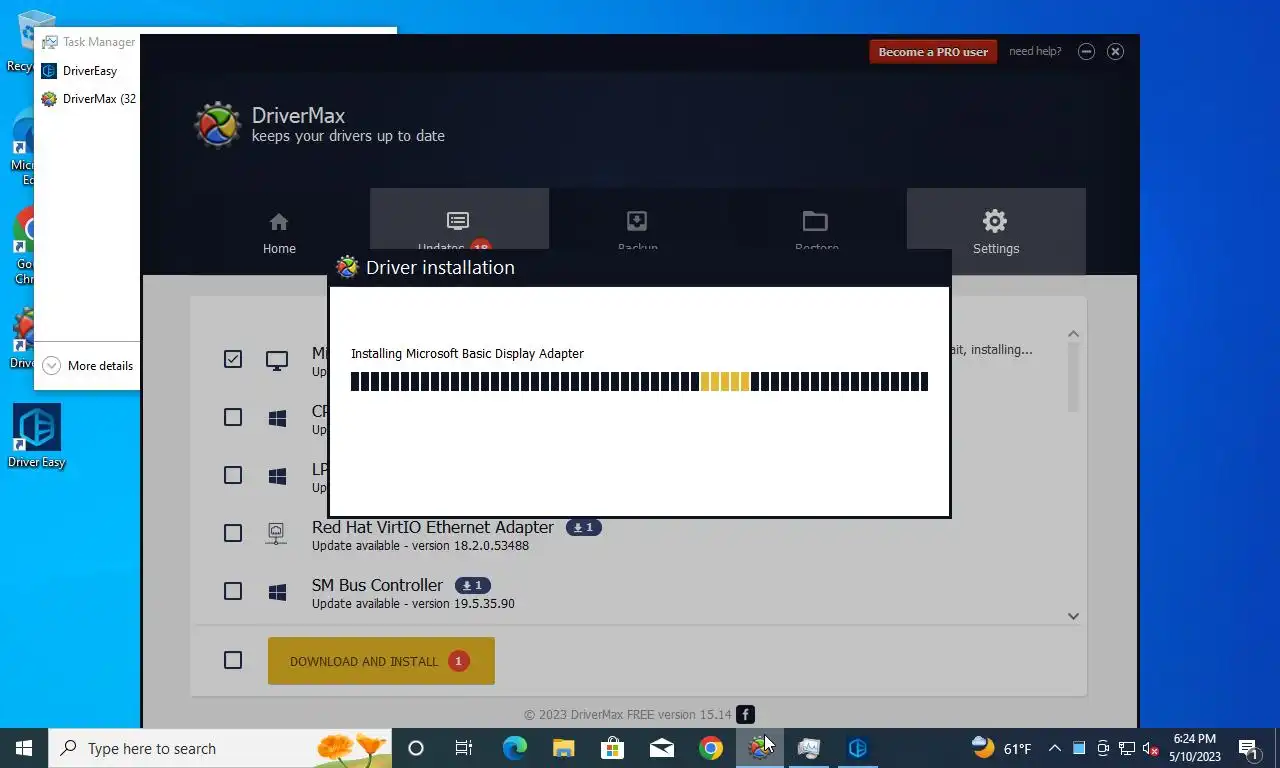Screen dimensions: 1280x768
Task: Click the driver list scrollbar thumb
Action: tap(1073, 377)
